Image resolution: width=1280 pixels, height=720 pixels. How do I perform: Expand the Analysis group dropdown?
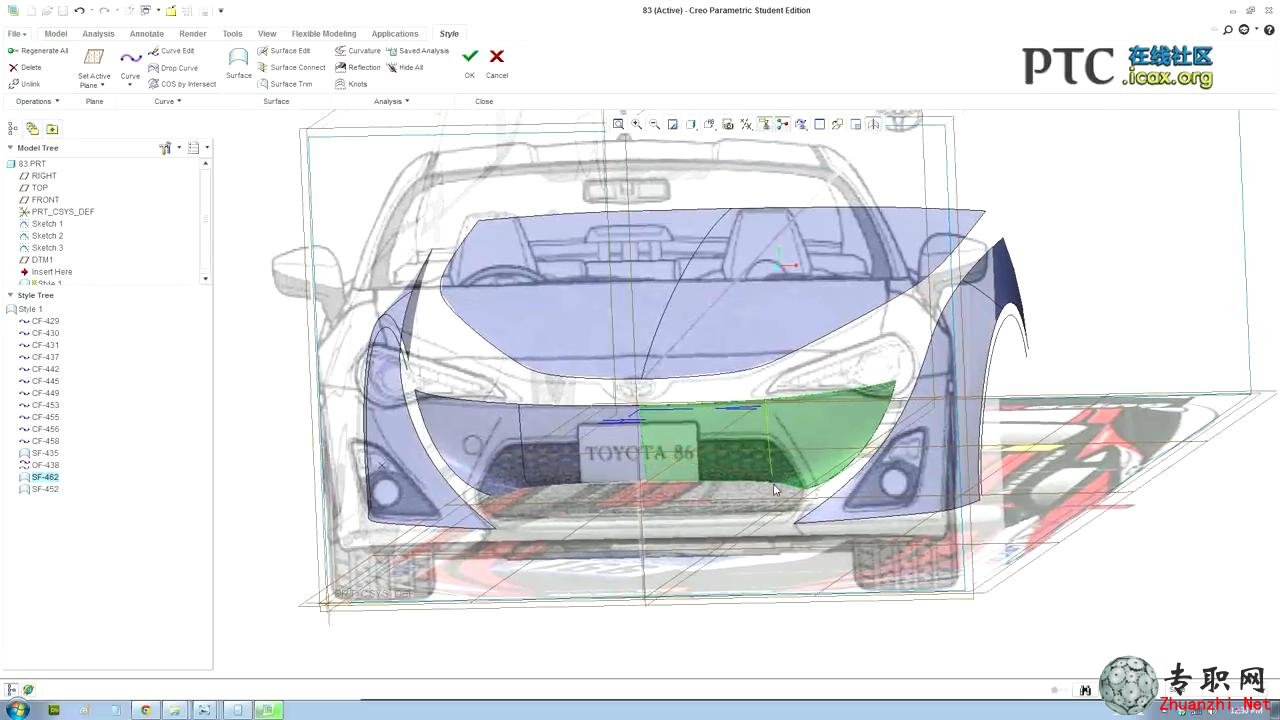pyautogui.click(x=391, y=101)
